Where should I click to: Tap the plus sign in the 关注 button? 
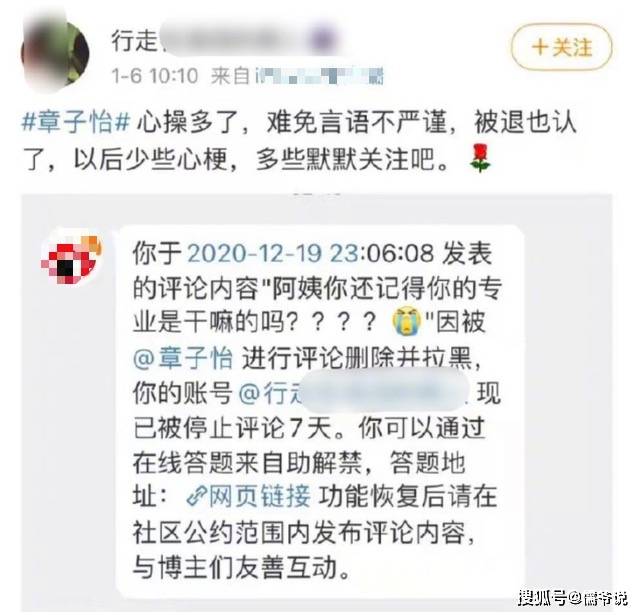click(540, 47)
